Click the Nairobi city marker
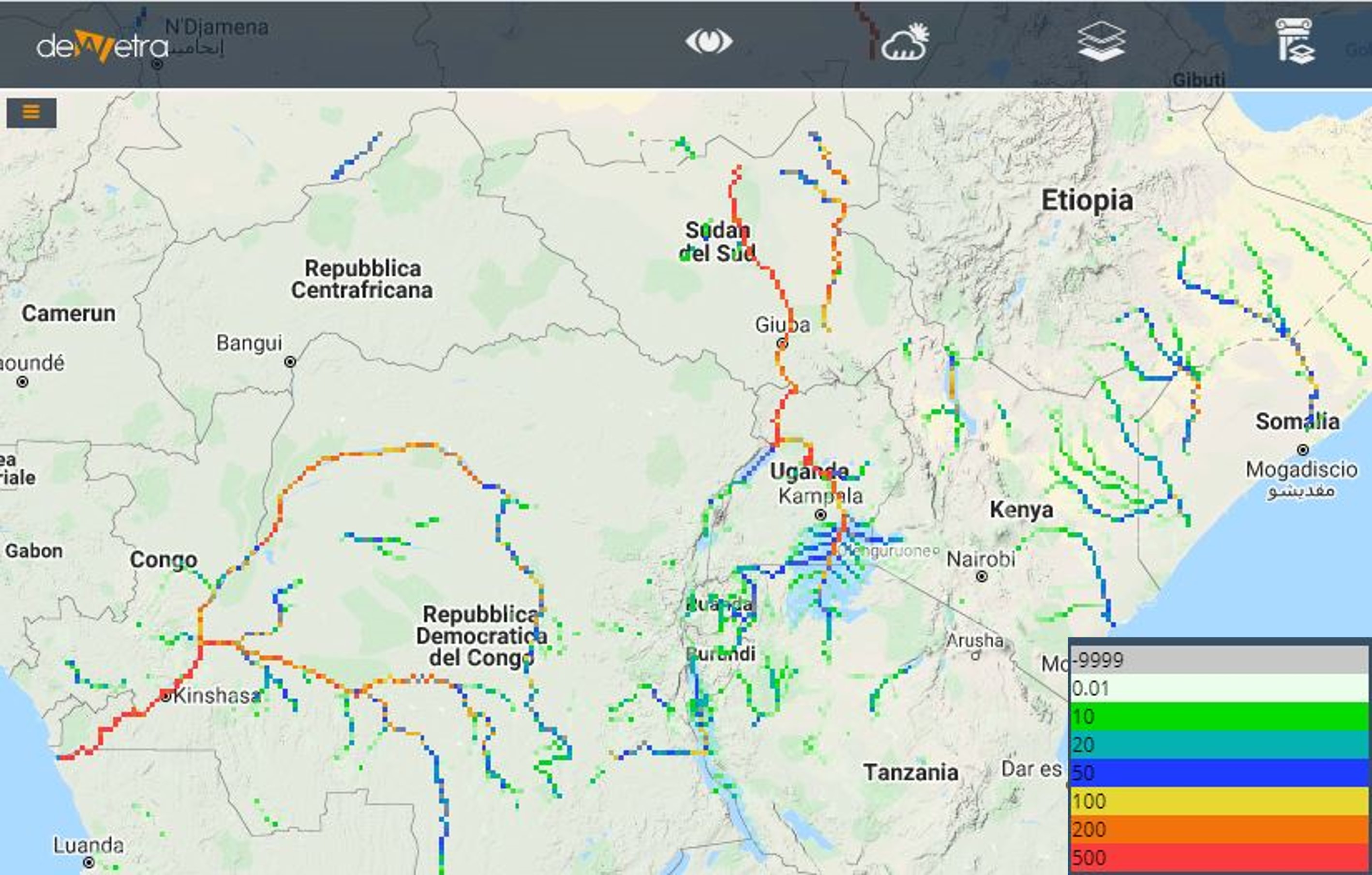Image resolution: width=1372 pixels, height=875 pixels. click(982, 577)
